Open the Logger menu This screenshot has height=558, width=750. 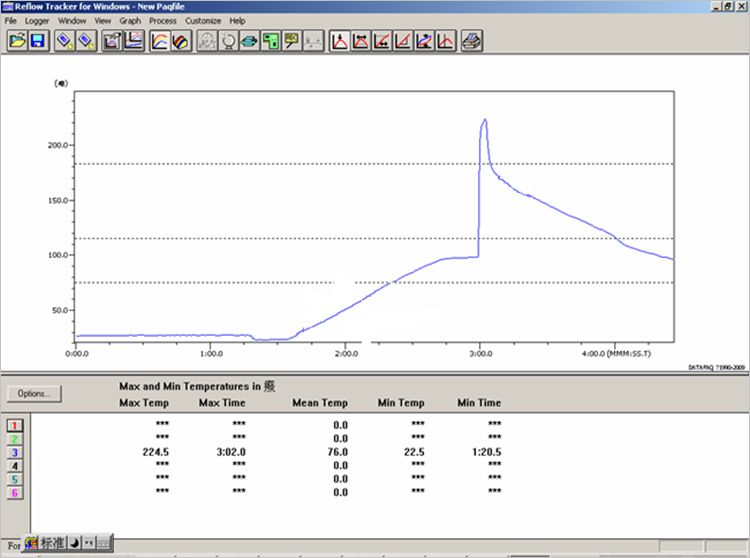[x=37, y=21]
